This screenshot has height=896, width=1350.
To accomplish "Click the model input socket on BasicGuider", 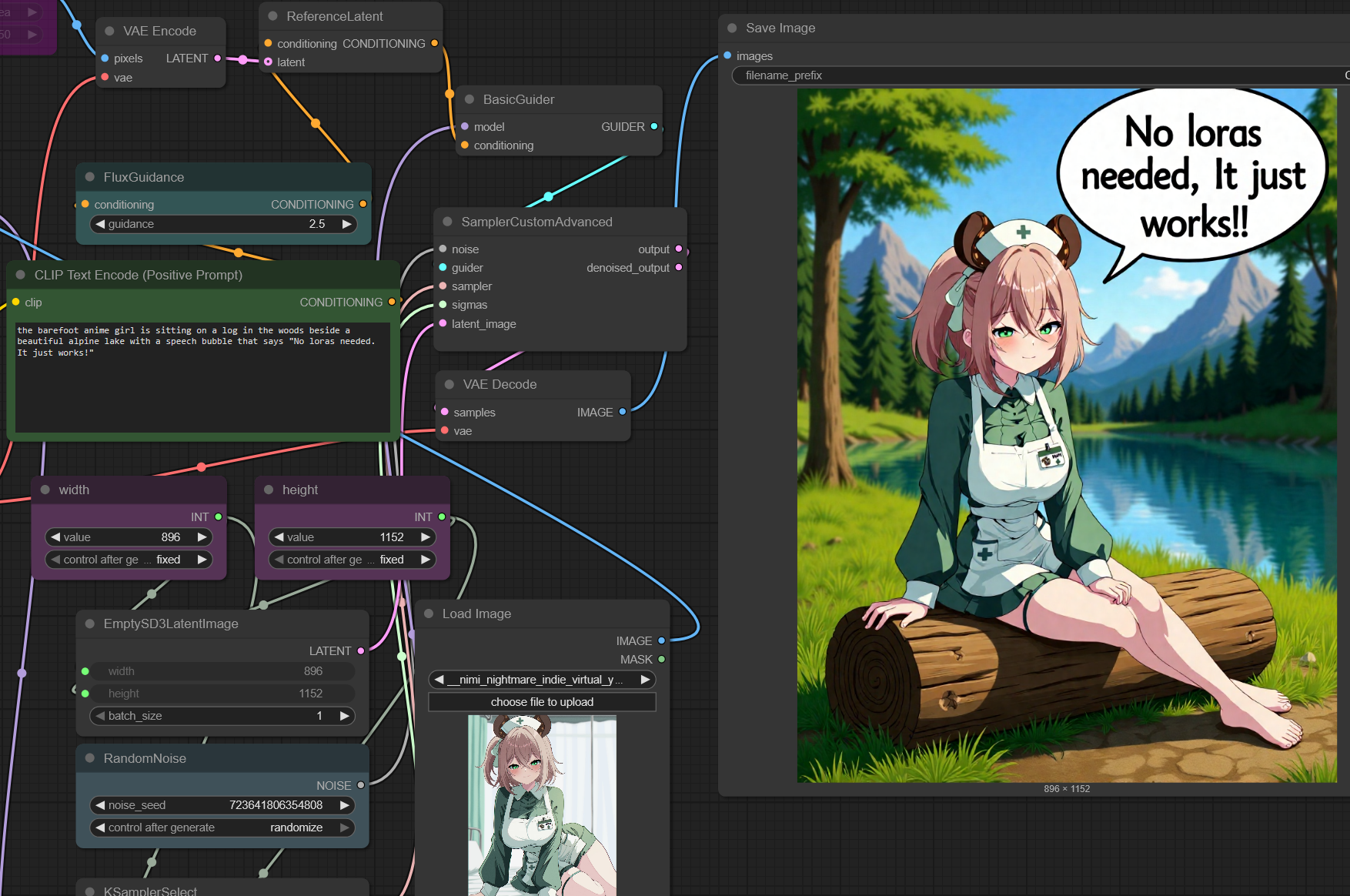I will [x=465, y=127].
